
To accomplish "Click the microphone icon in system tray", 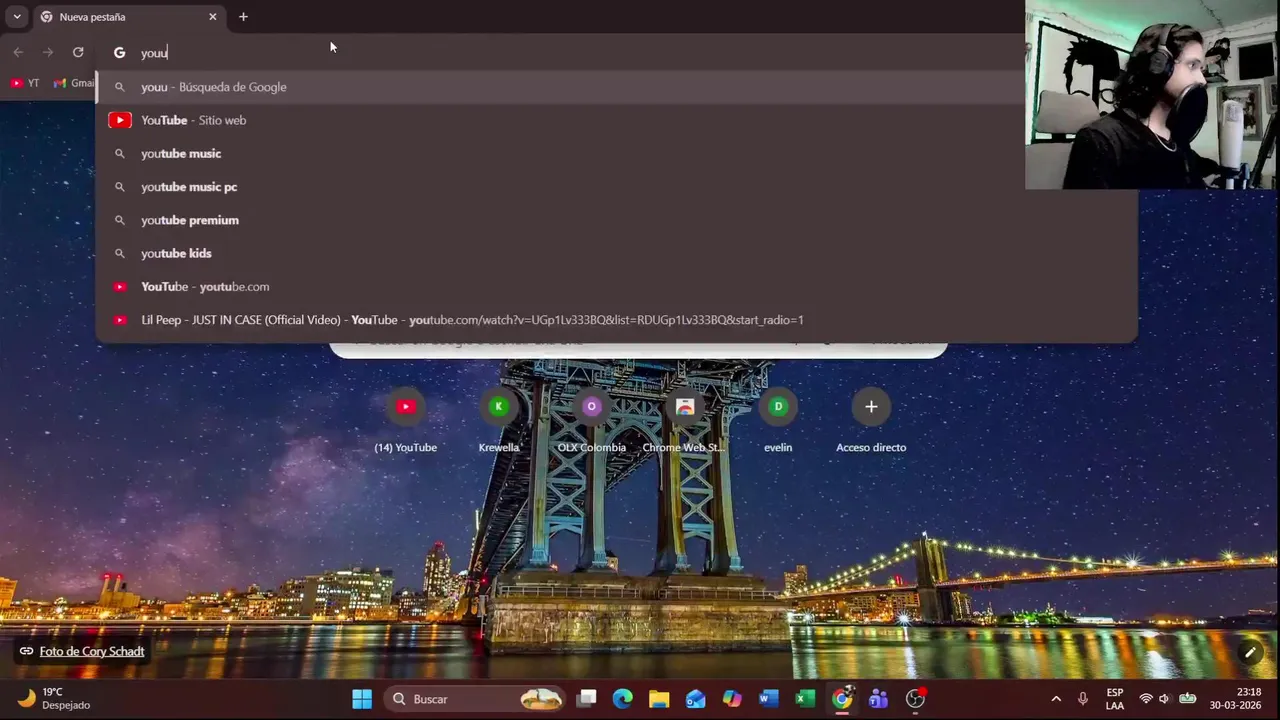I will tap(1083, 699).
